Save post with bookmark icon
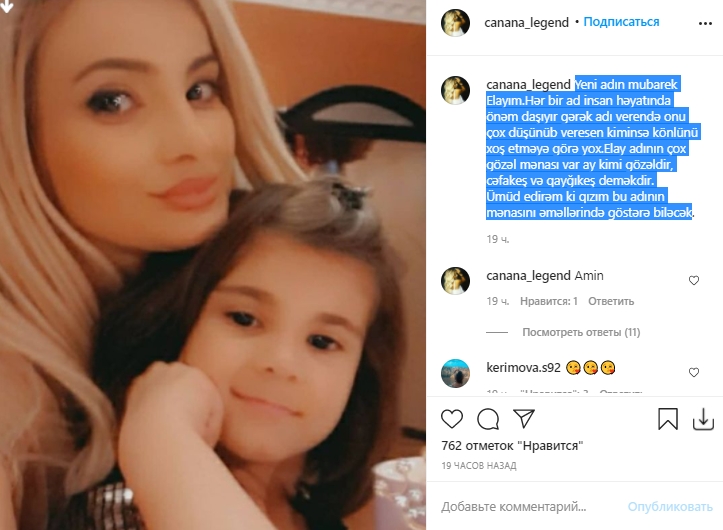 (x=668, y=419)
